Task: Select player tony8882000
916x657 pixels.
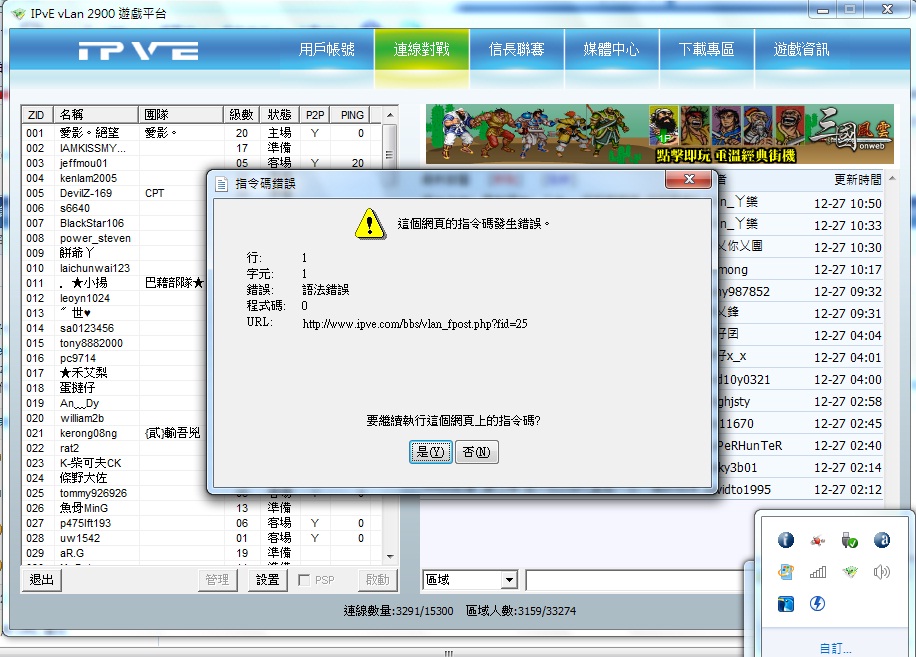Action: coord(114,343)
